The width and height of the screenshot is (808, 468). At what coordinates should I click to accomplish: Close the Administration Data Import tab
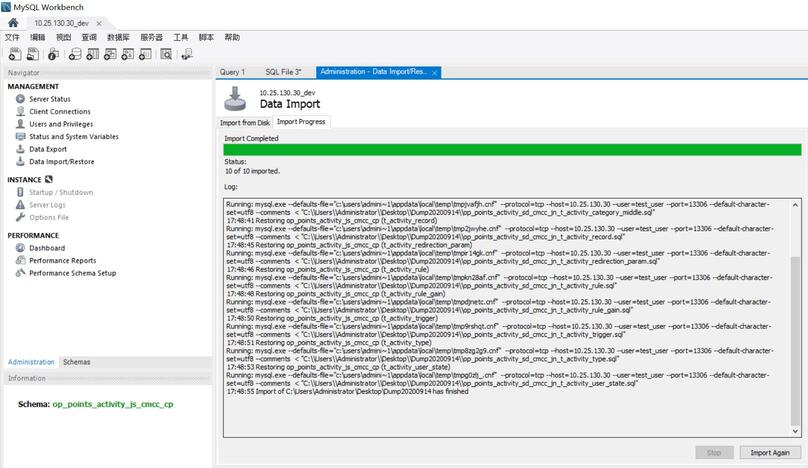click(x=434, y=73)
